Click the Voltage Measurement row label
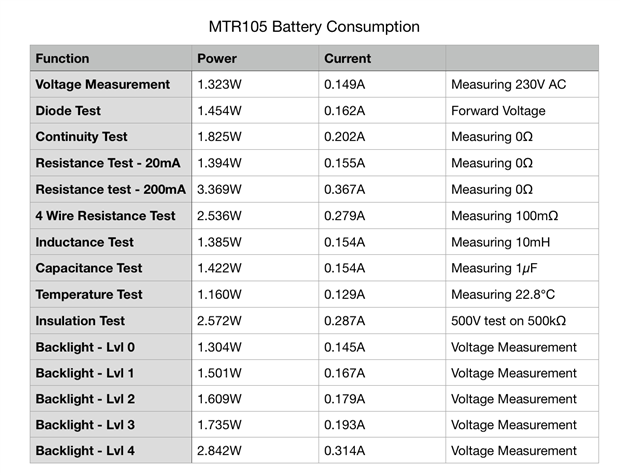 [x=102, y=85]
